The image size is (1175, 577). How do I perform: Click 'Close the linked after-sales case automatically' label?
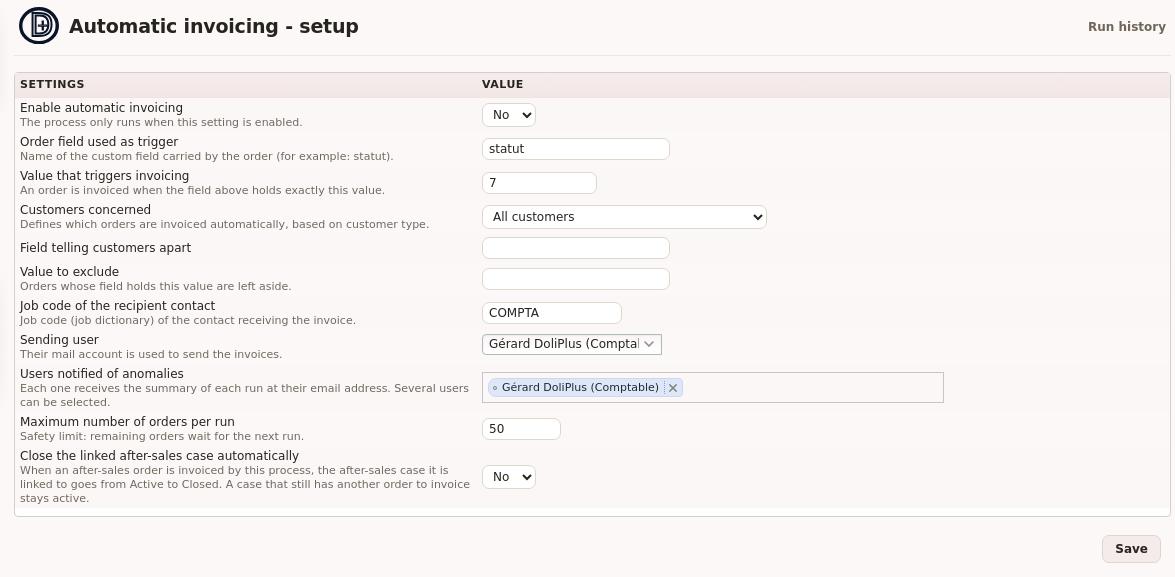click(160, 456)
